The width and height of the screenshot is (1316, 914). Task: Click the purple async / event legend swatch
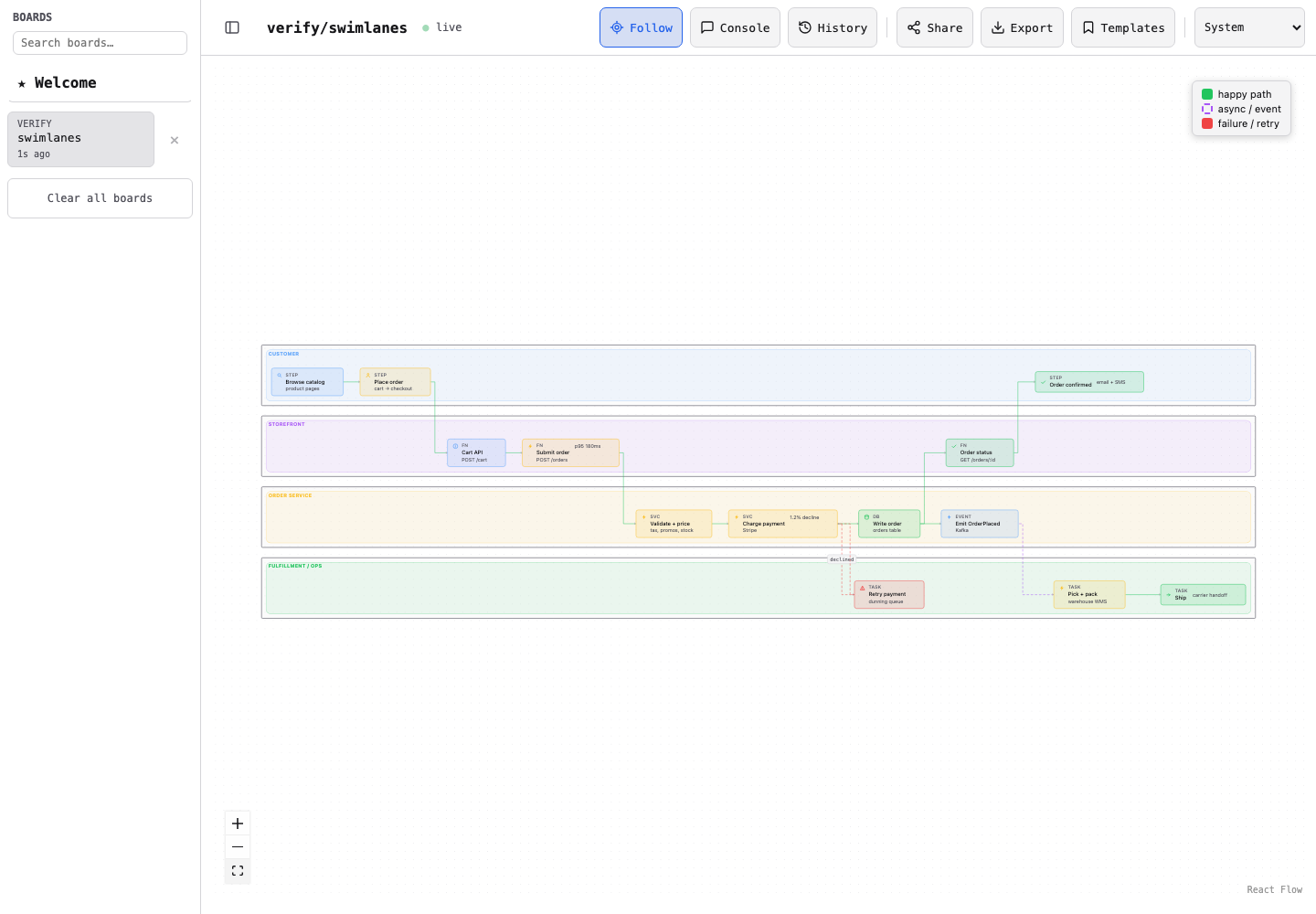click(x=1207, y=109)
